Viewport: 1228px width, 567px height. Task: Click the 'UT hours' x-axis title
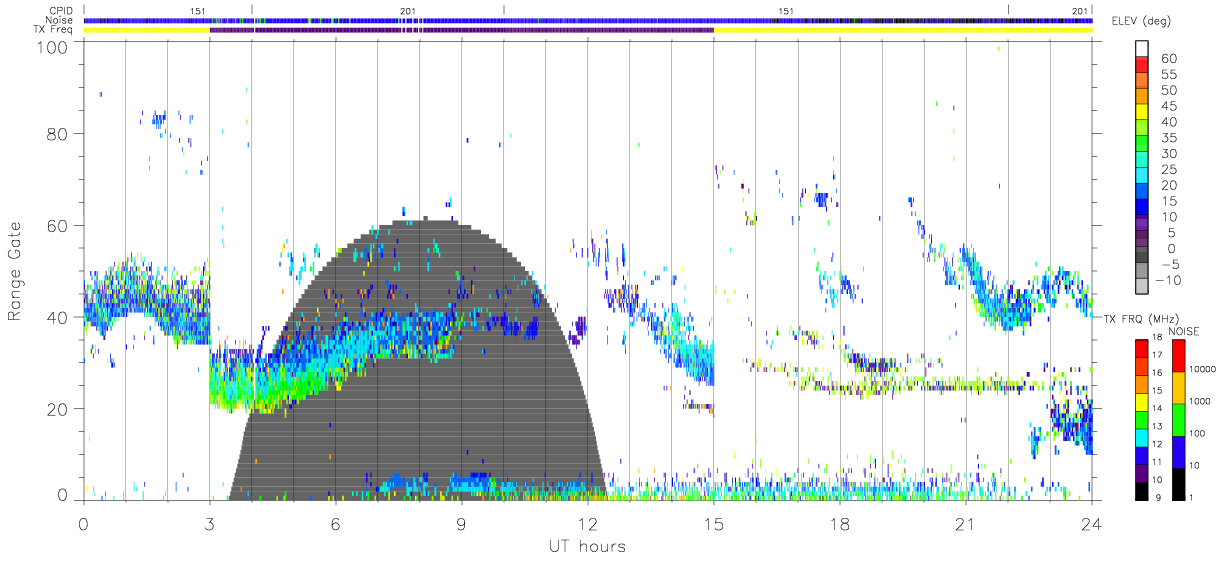tap(586, 546)
